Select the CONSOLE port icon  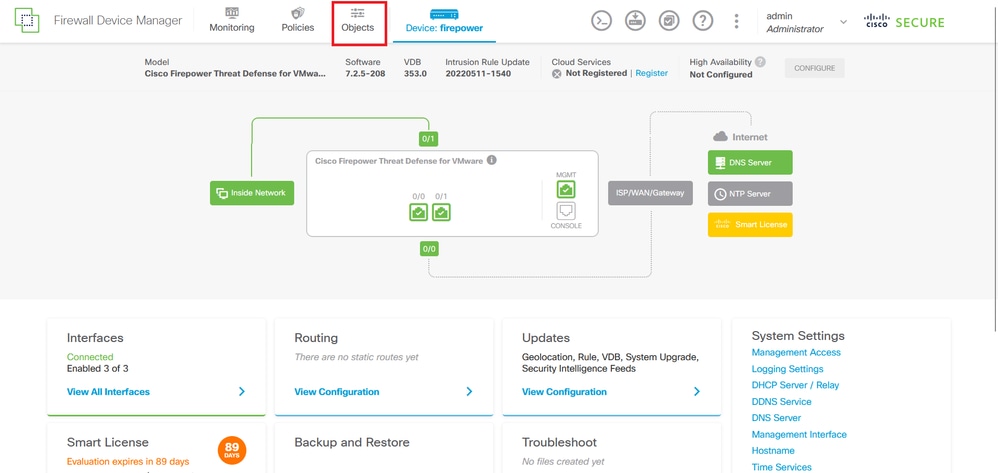coord(566,211)
